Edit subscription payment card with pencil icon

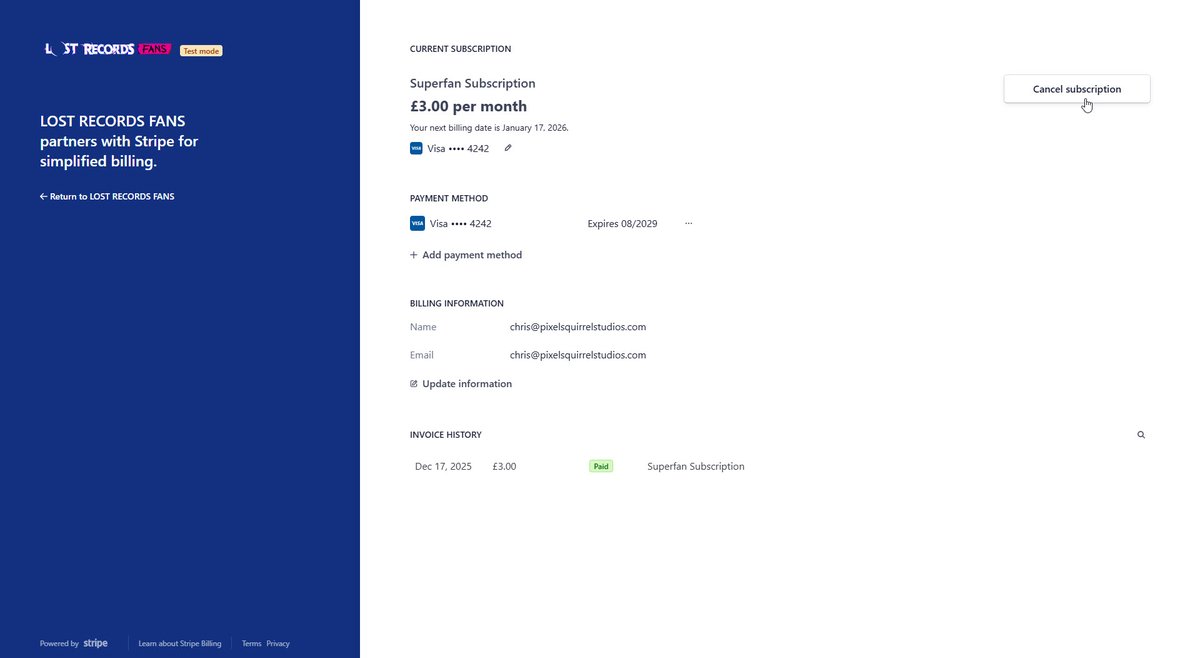508,148
